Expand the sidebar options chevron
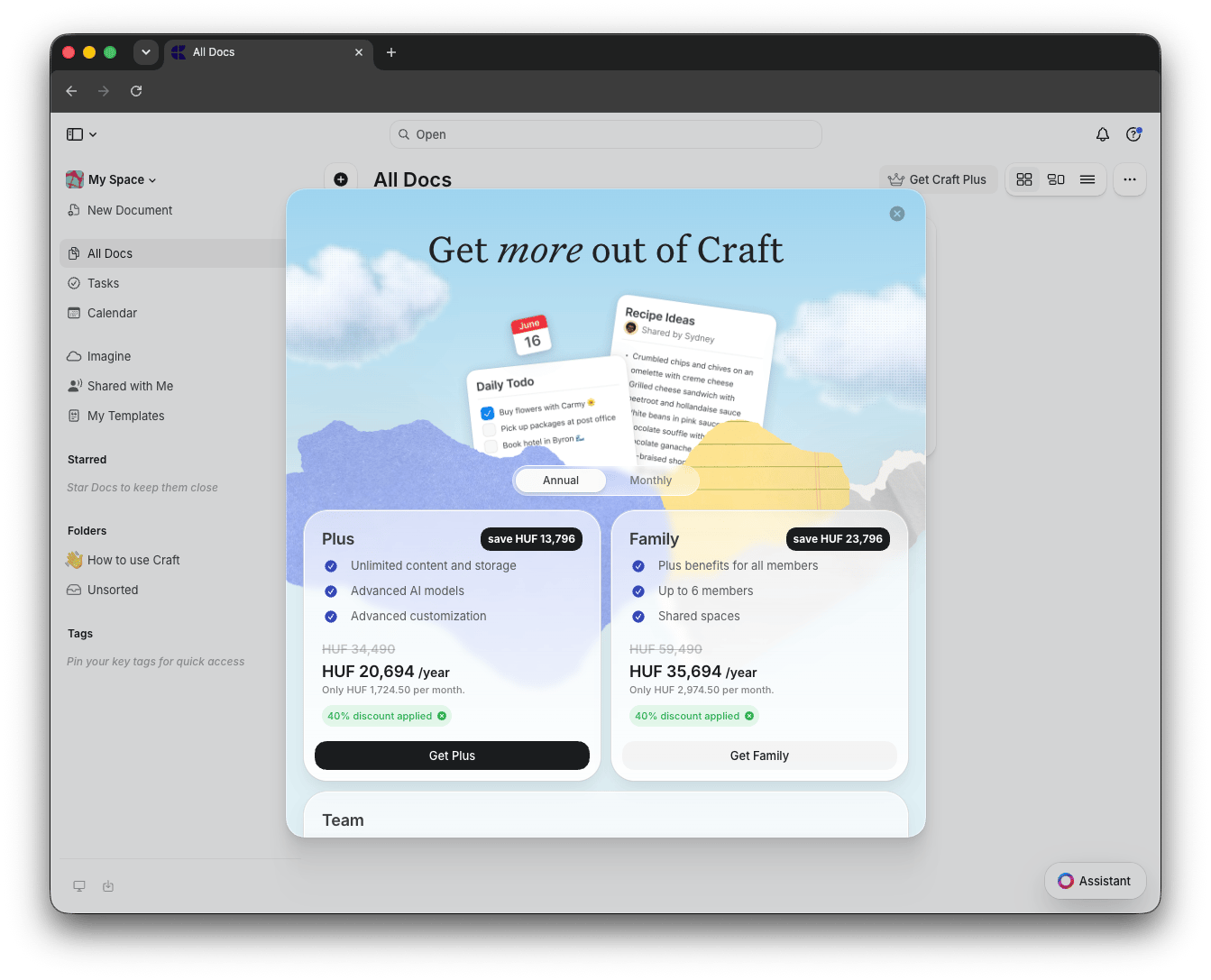This screenshot has width=1211, height=980. [93, 134]
